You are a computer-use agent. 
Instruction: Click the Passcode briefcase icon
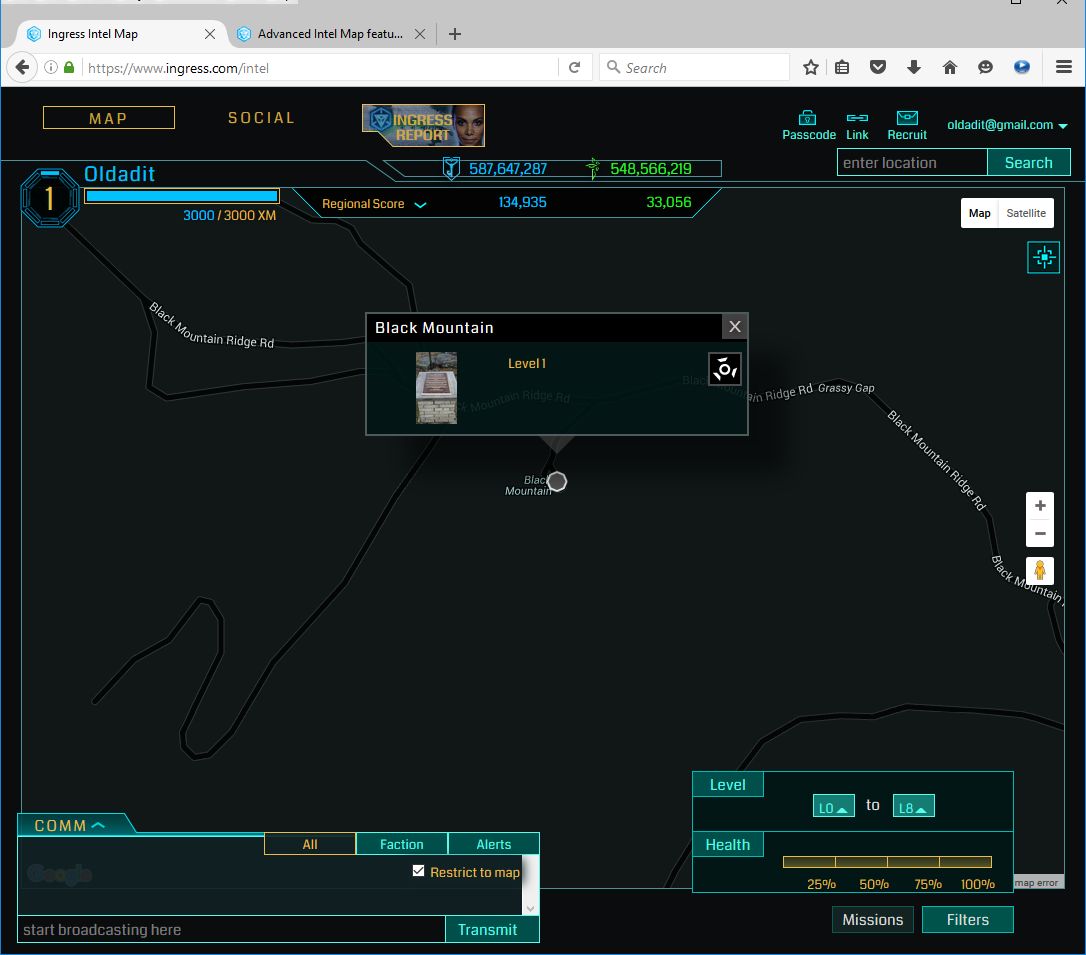point(807,118)
